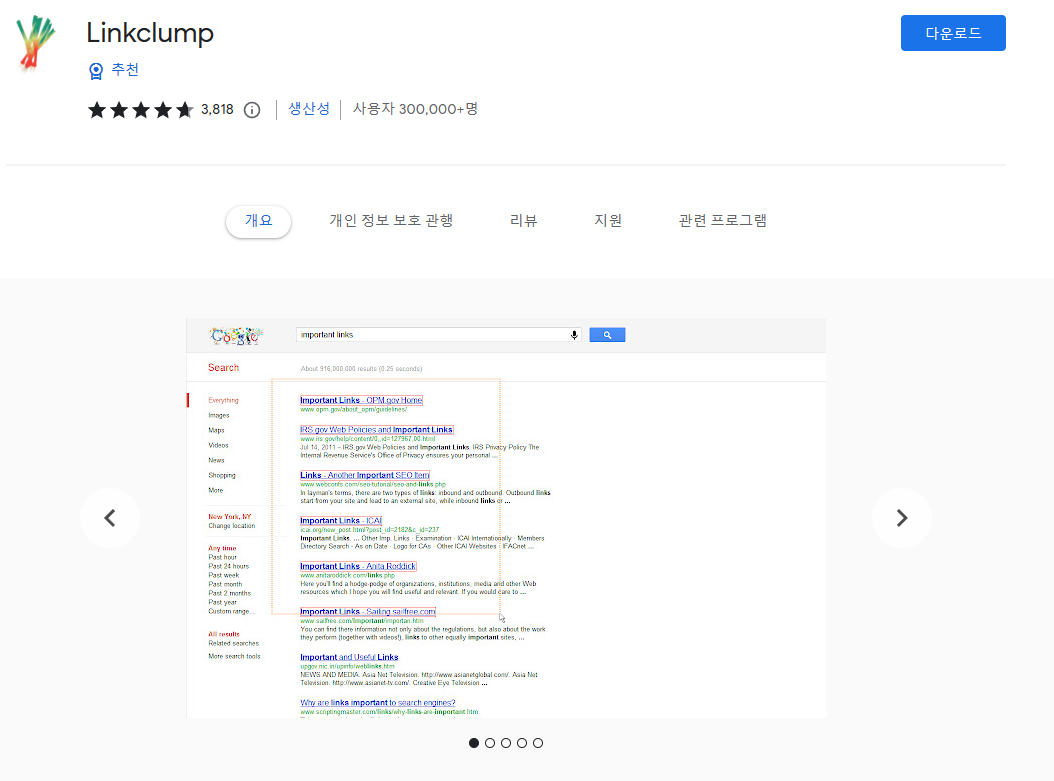Select the first carousel dot indicator

coord(474,743)
